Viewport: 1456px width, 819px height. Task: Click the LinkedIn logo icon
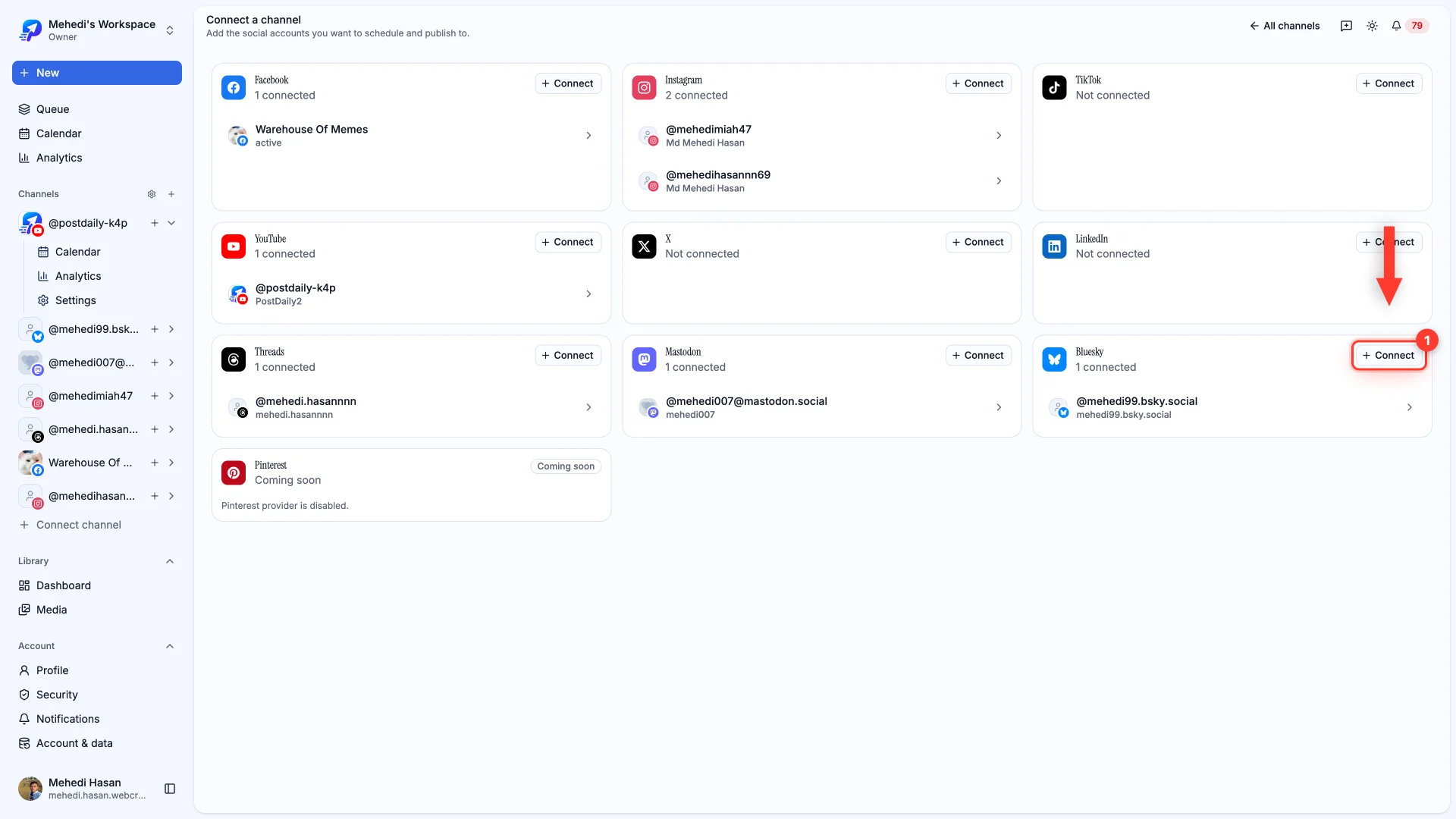(x=1054, y=246)
